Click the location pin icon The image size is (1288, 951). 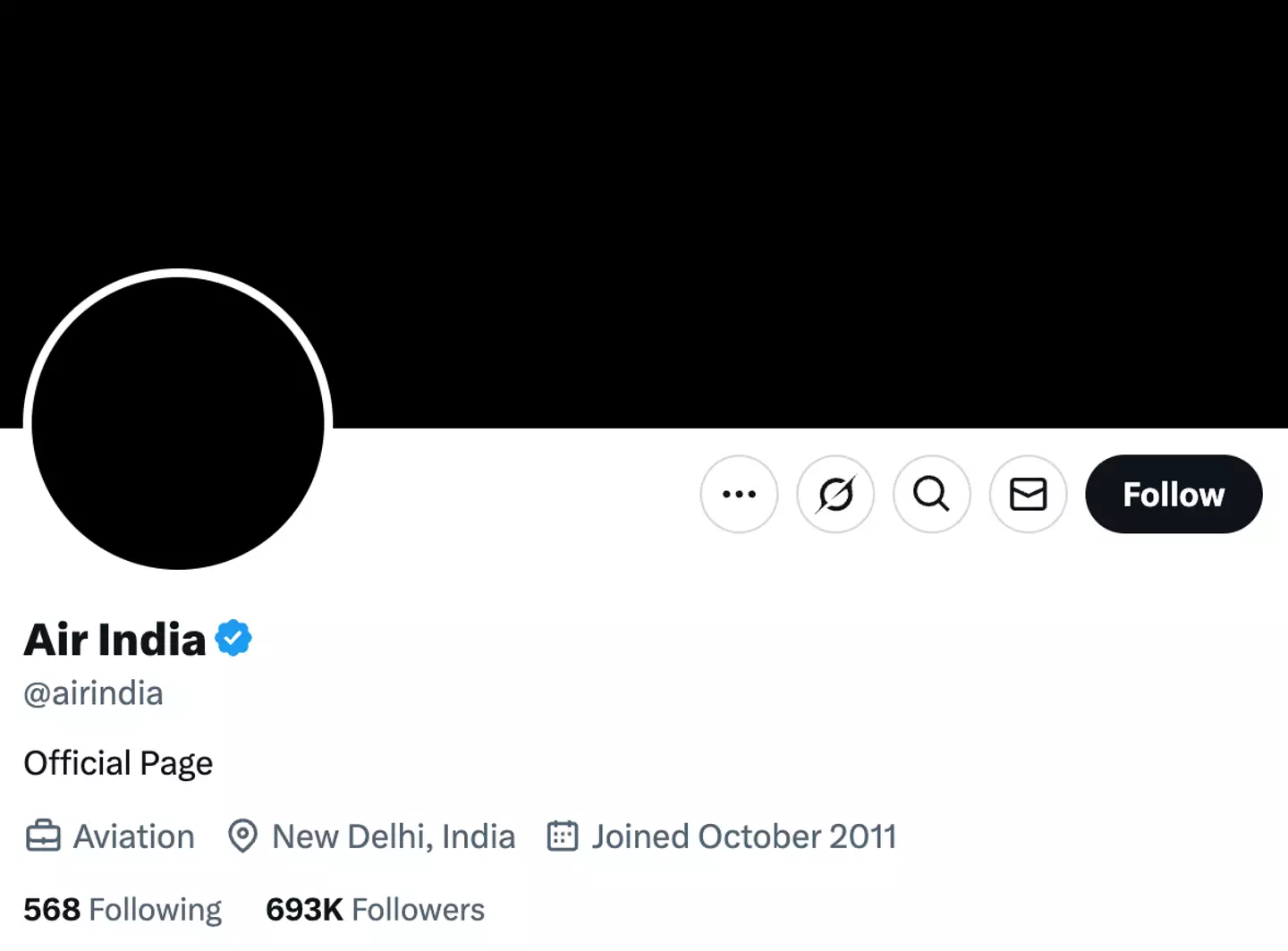click(x=243, y=836)
